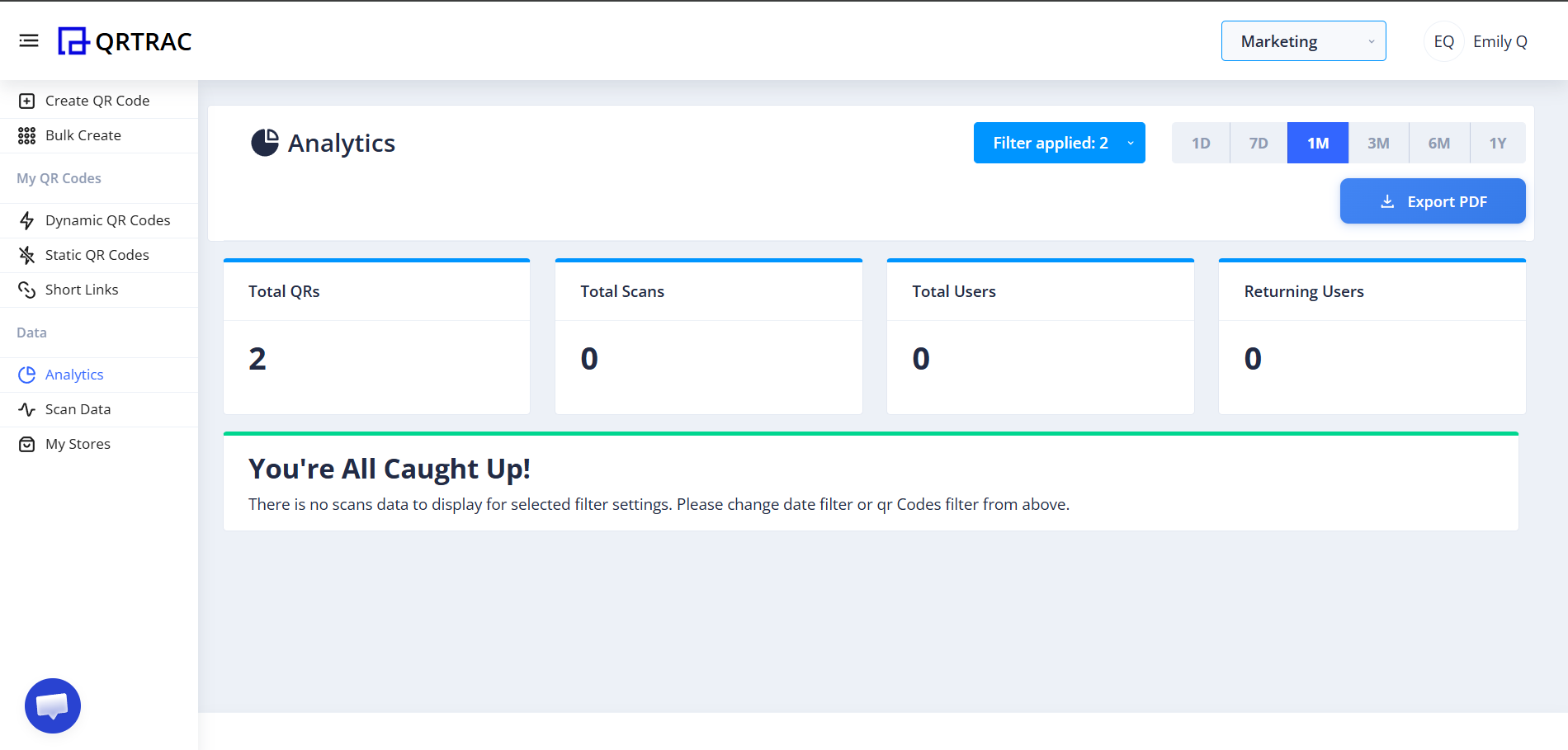Navigate to My Stores

pos(78,443)
